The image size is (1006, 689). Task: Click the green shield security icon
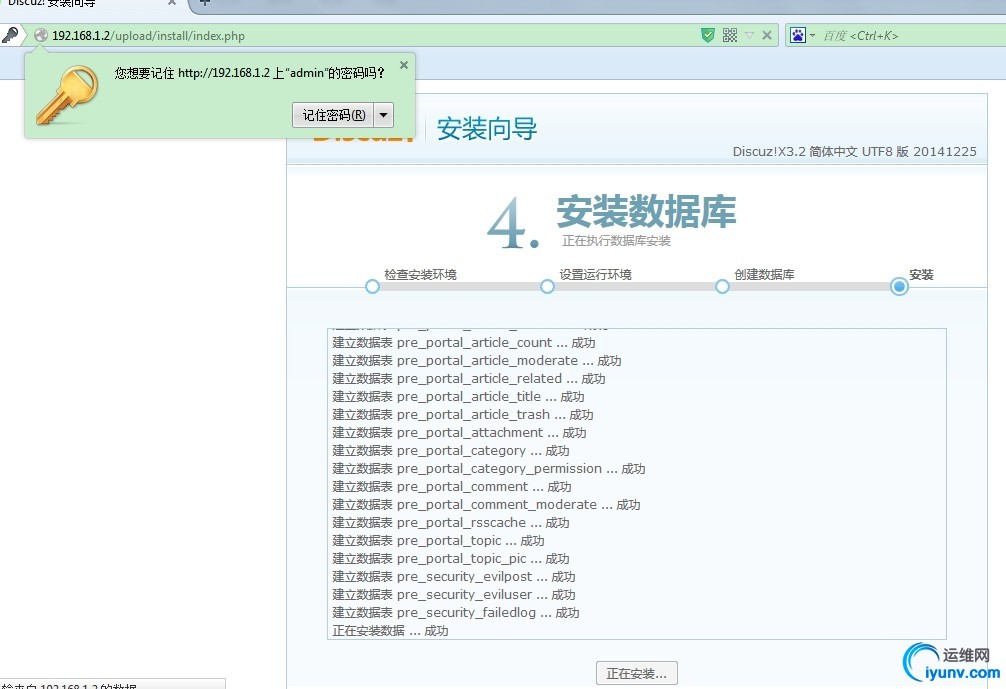click(x=708, y=35)
